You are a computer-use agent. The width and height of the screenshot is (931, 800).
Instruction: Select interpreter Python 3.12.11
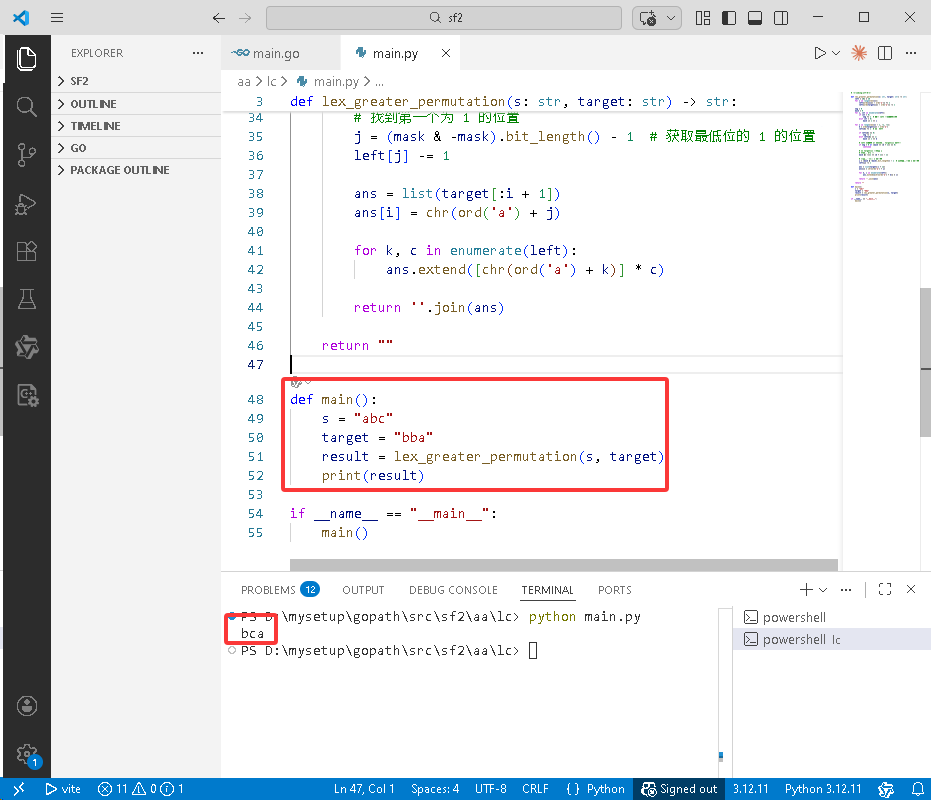point(823,789)
